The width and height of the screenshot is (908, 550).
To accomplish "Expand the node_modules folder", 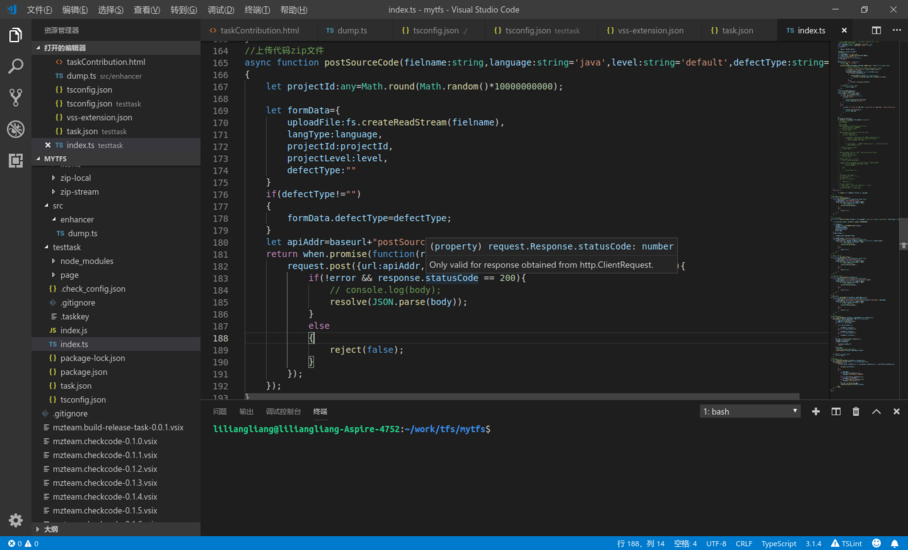I will 86,261.
